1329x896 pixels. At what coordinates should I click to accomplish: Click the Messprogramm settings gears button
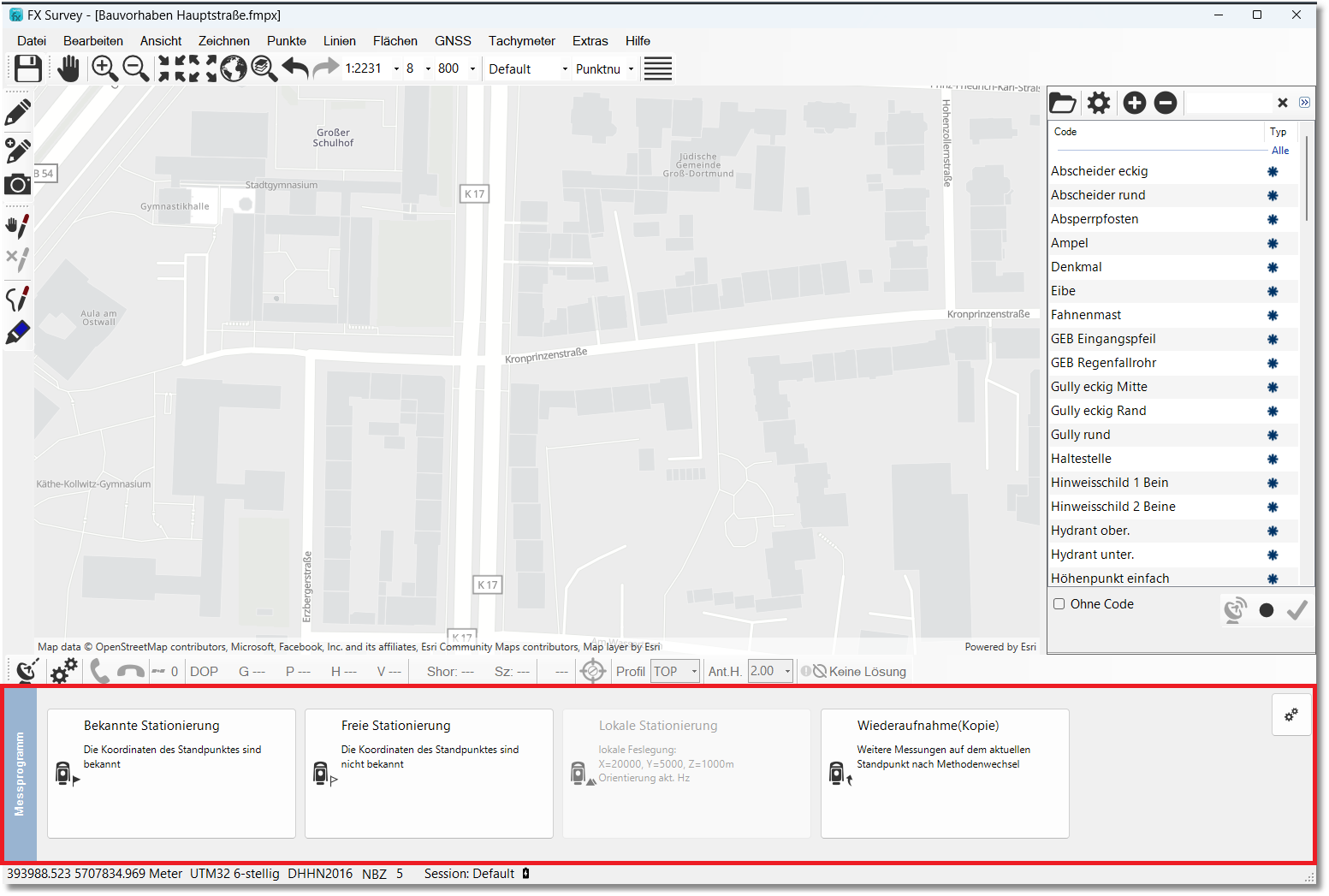(x=1290, y=715)
